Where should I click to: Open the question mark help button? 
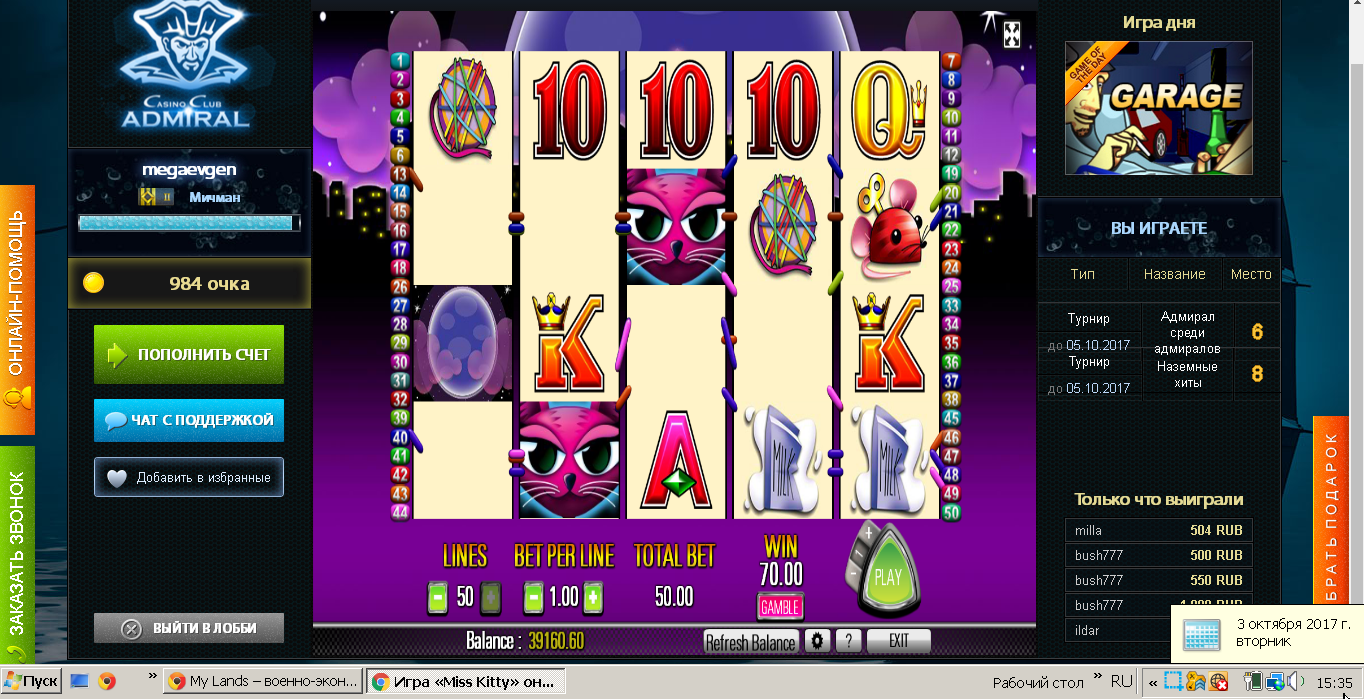(848, 641)
